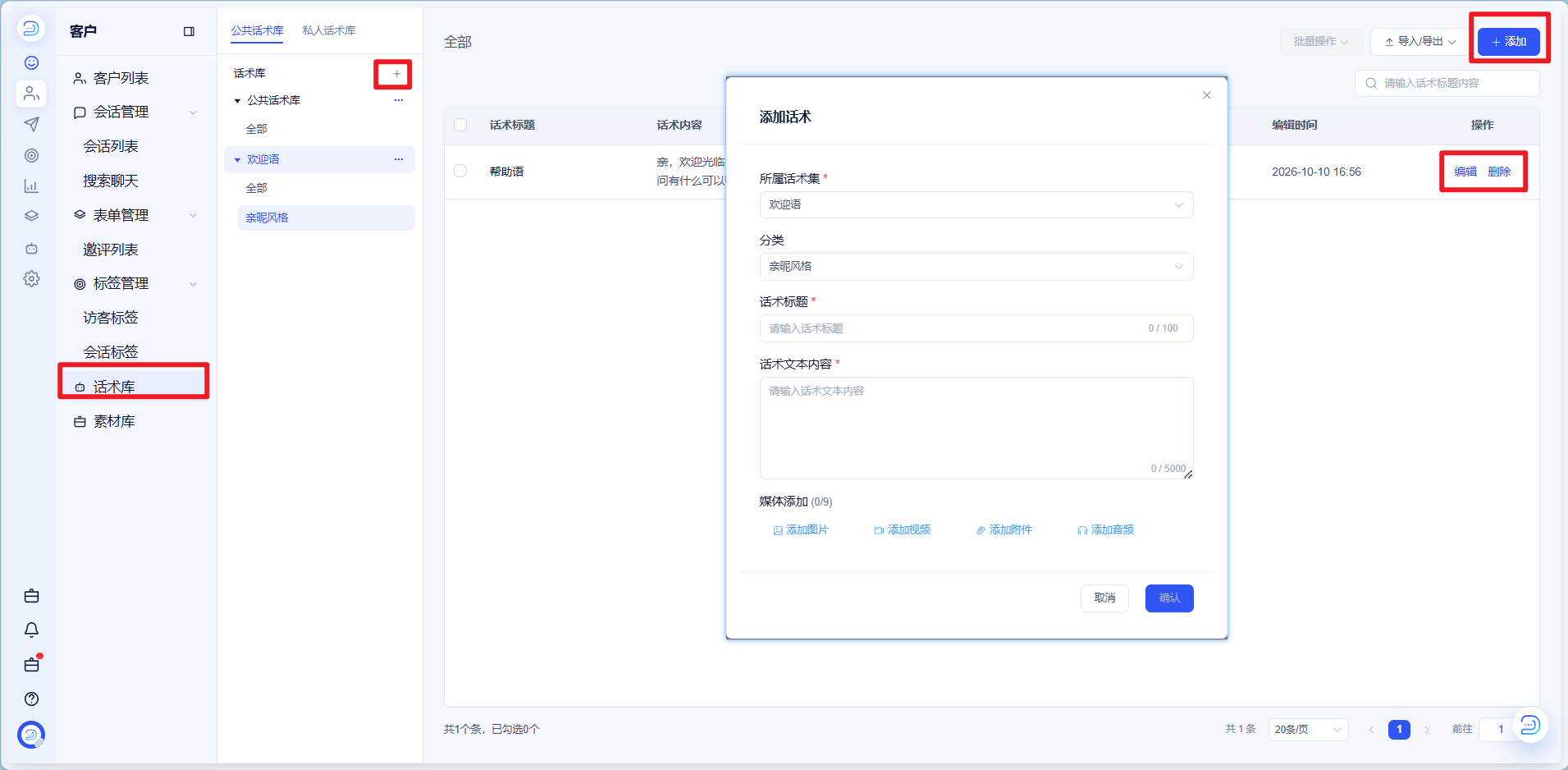The image size is (1568, 770).
Task: Open the help question mark icon
Action: [31, 699]
